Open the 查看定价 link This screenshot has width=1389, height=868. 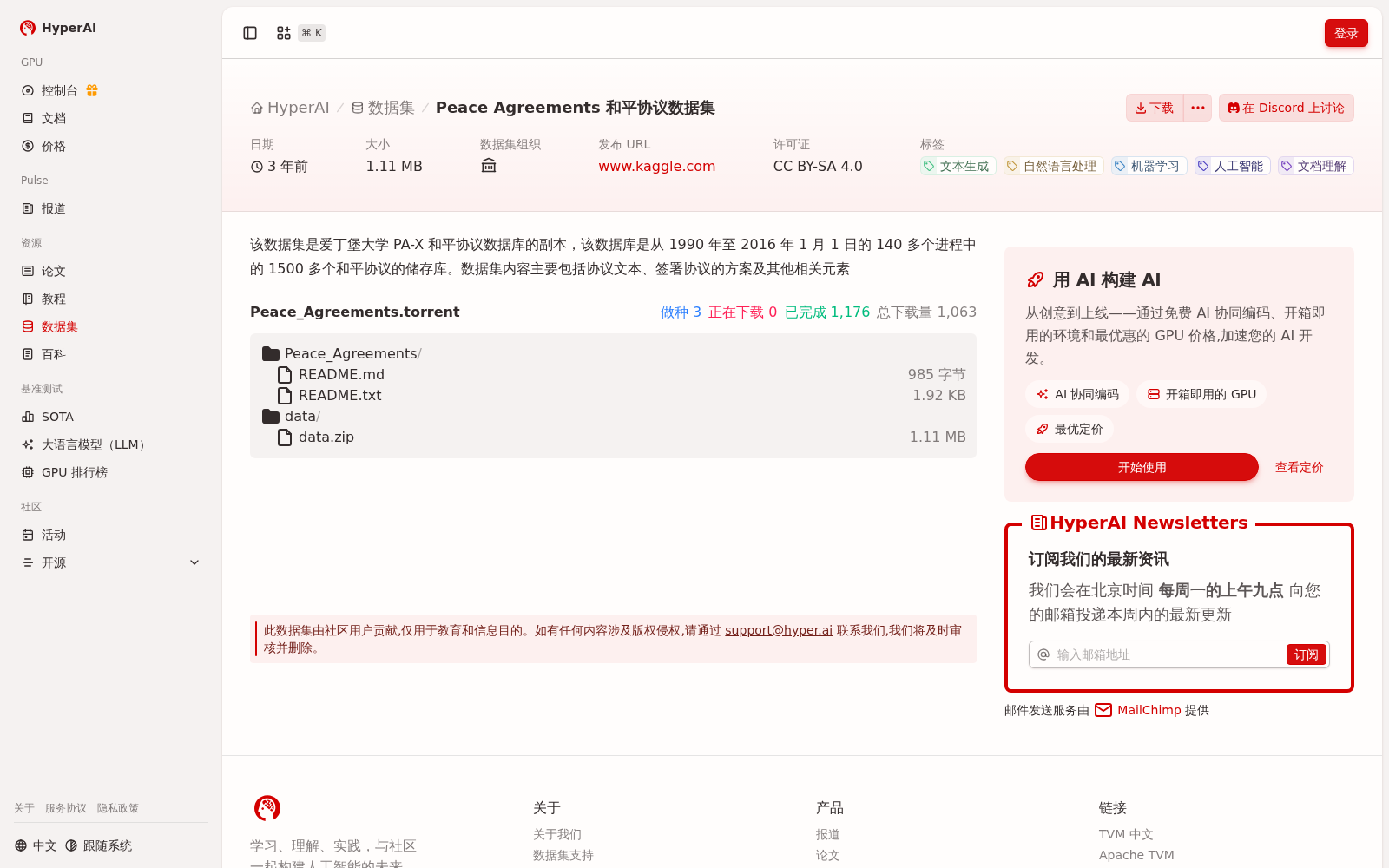1299,467
